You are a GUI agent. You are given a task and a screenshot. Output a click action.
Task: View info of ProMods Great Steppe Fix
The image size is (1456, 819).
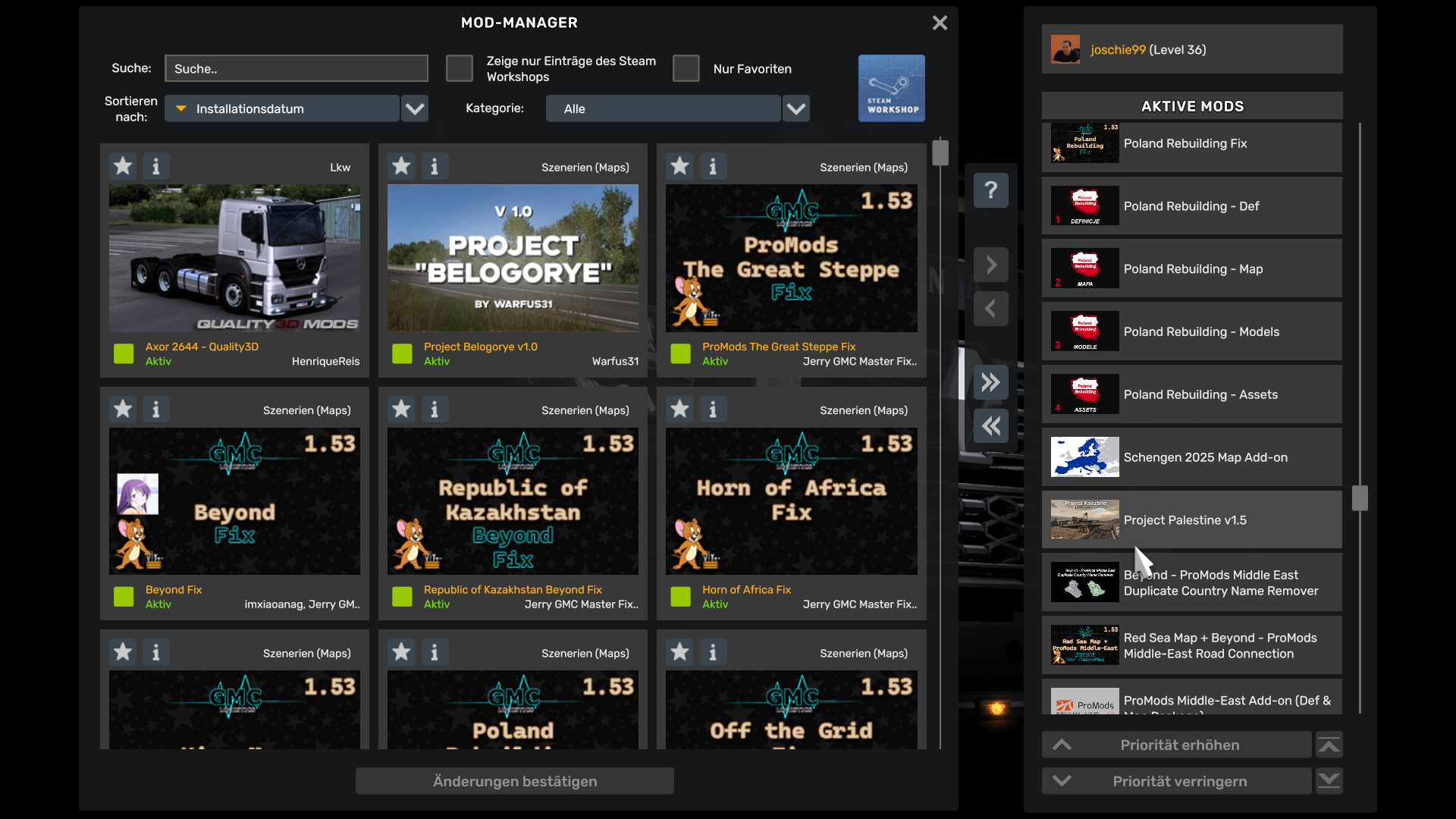pyautogui.click(x=713, y=166)
